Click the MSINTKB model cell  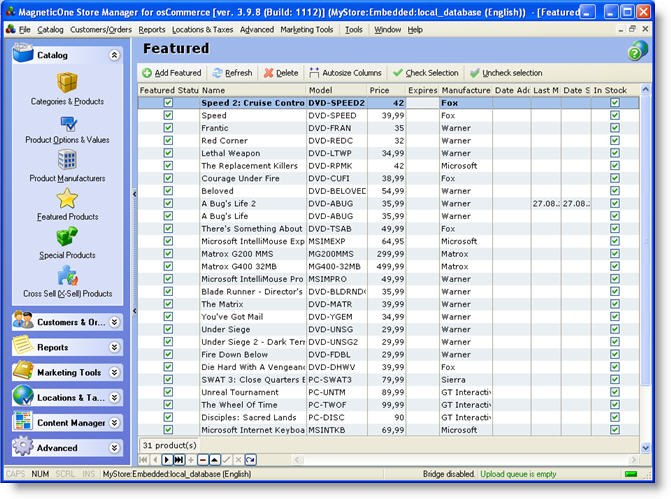(x=337, y=430)
